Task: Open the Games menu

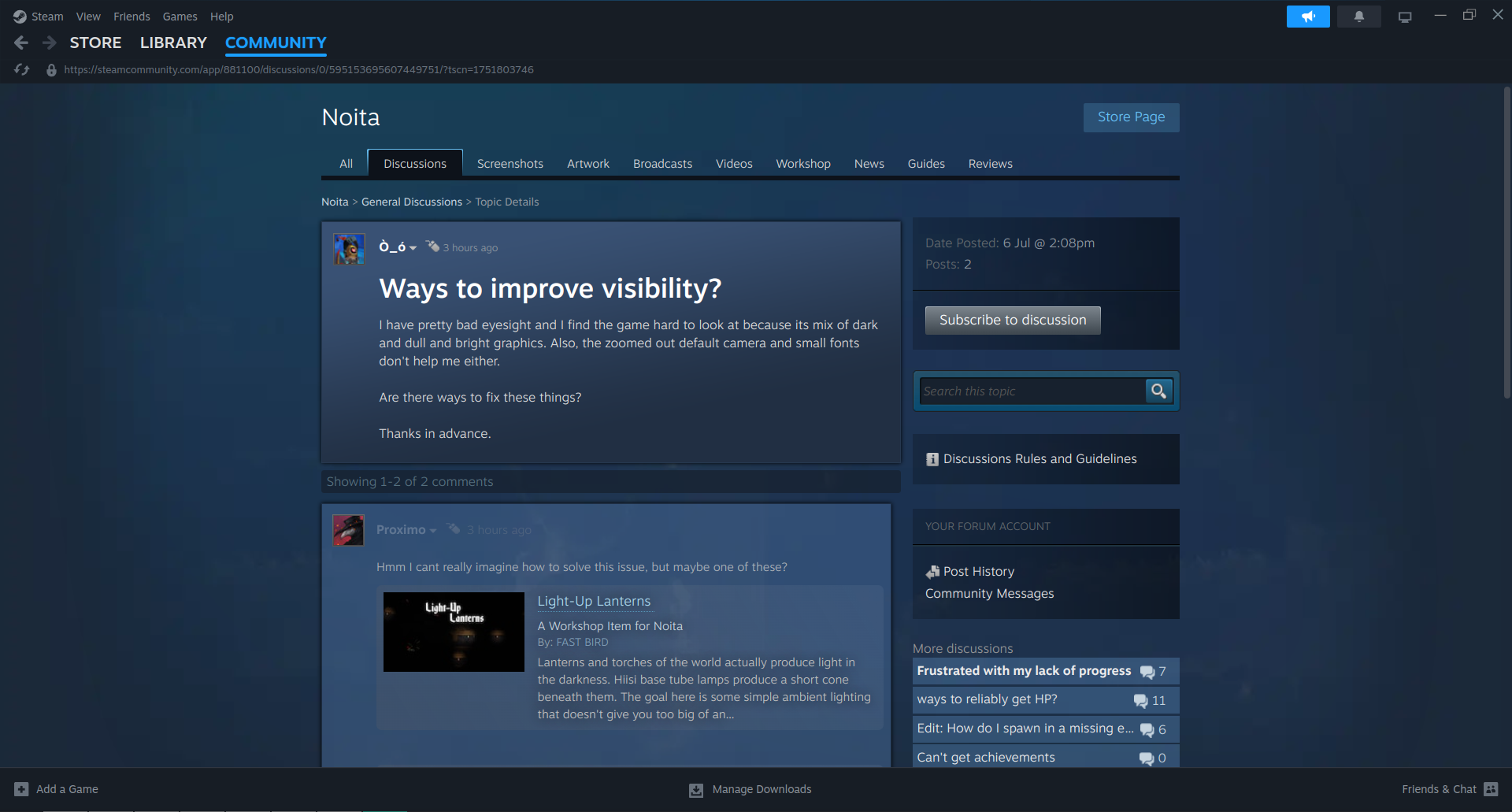Action: (180, 17)
